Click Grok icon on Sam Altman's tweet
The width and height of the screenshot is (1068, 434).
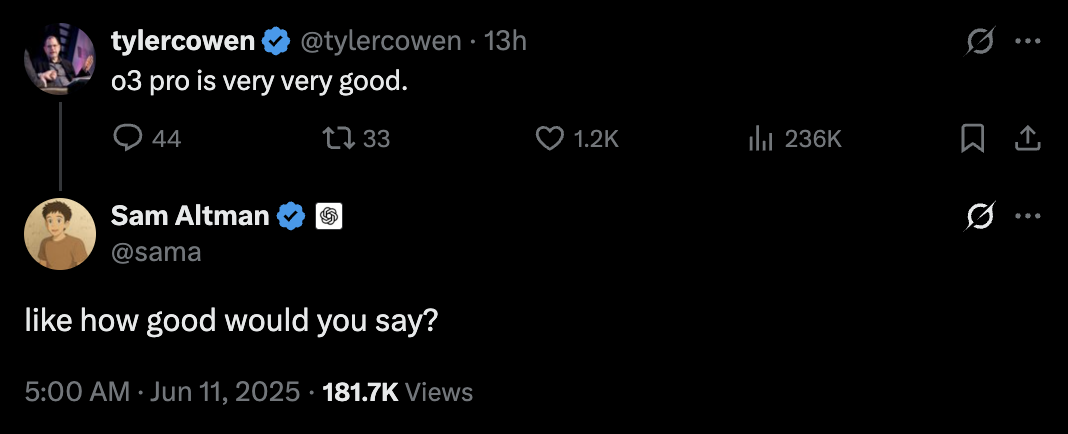[x=981, y=217]
